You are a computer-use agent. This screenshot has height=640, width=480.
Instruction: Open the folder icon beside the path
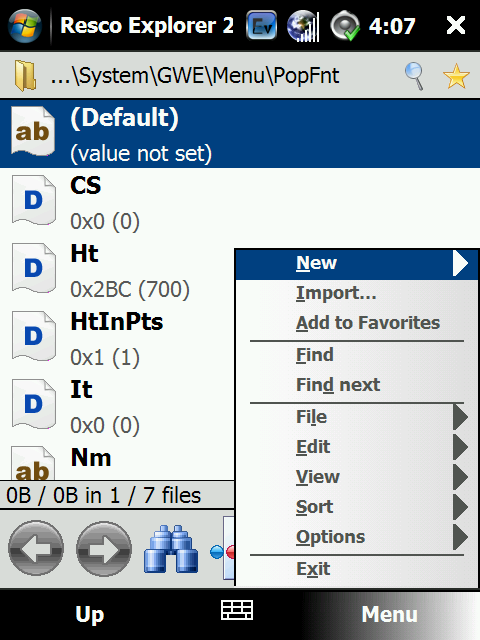point(25,75)
